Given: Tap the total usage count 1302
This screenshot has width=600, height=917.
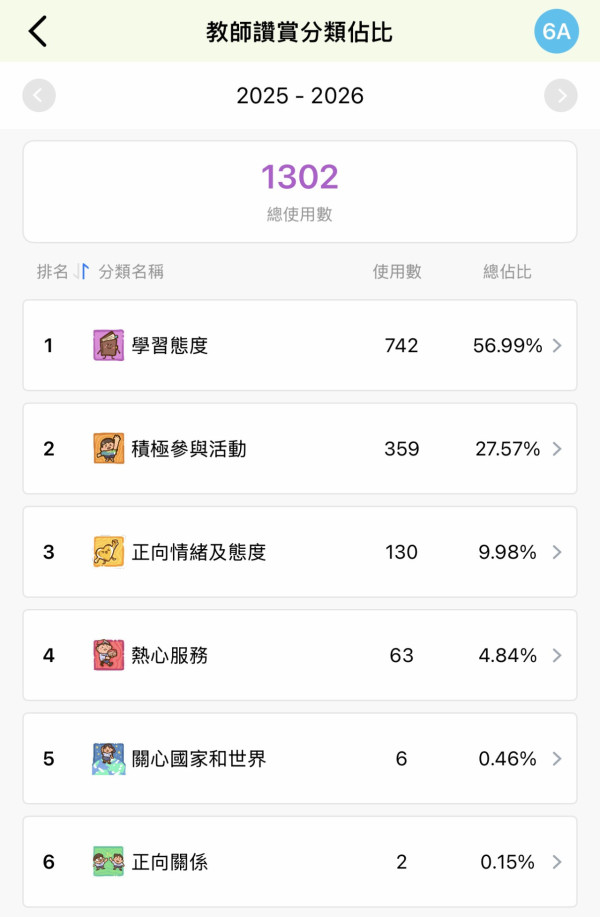Looking at the screenshot, I should coord(300,175).
